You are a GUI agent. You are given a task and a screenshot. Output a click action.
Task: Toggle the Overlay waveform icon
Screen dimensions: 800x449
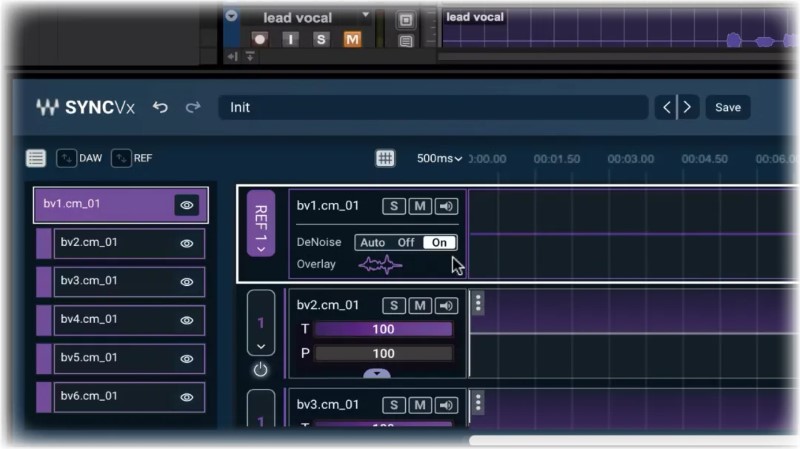380,264
